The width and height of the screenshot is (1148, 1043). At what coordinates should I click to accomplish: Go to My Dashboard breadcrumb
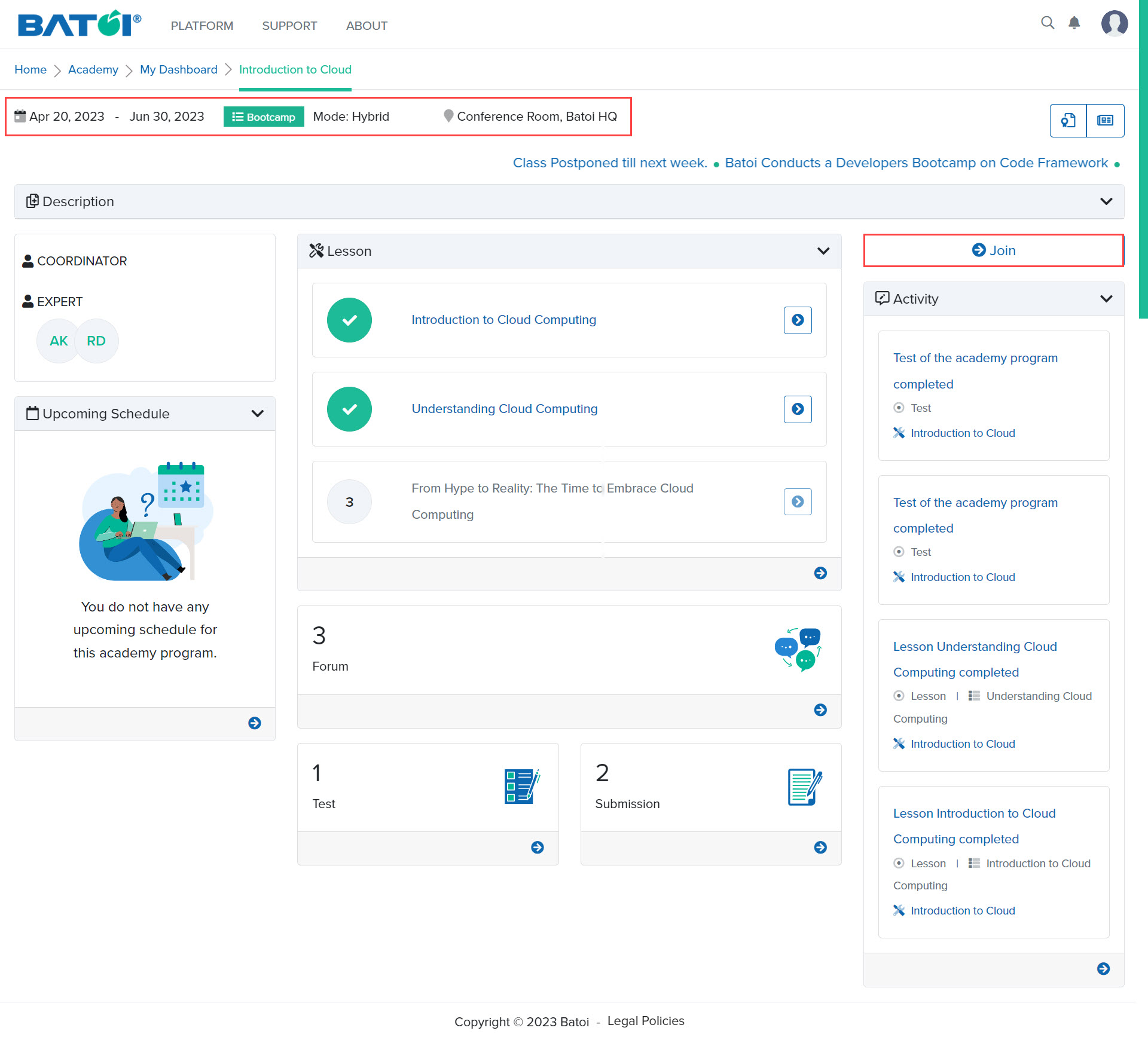click(x=179, y=69)
